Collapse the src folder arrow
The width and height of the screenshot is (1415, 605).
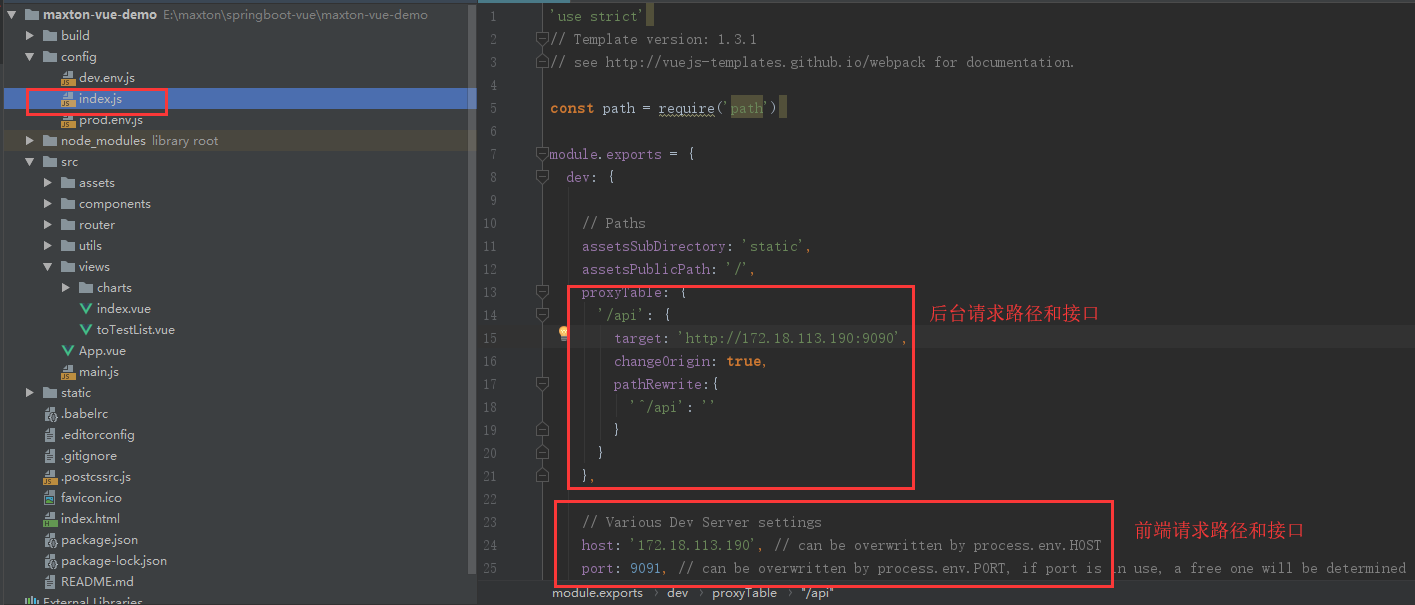[x=30, y=162]
